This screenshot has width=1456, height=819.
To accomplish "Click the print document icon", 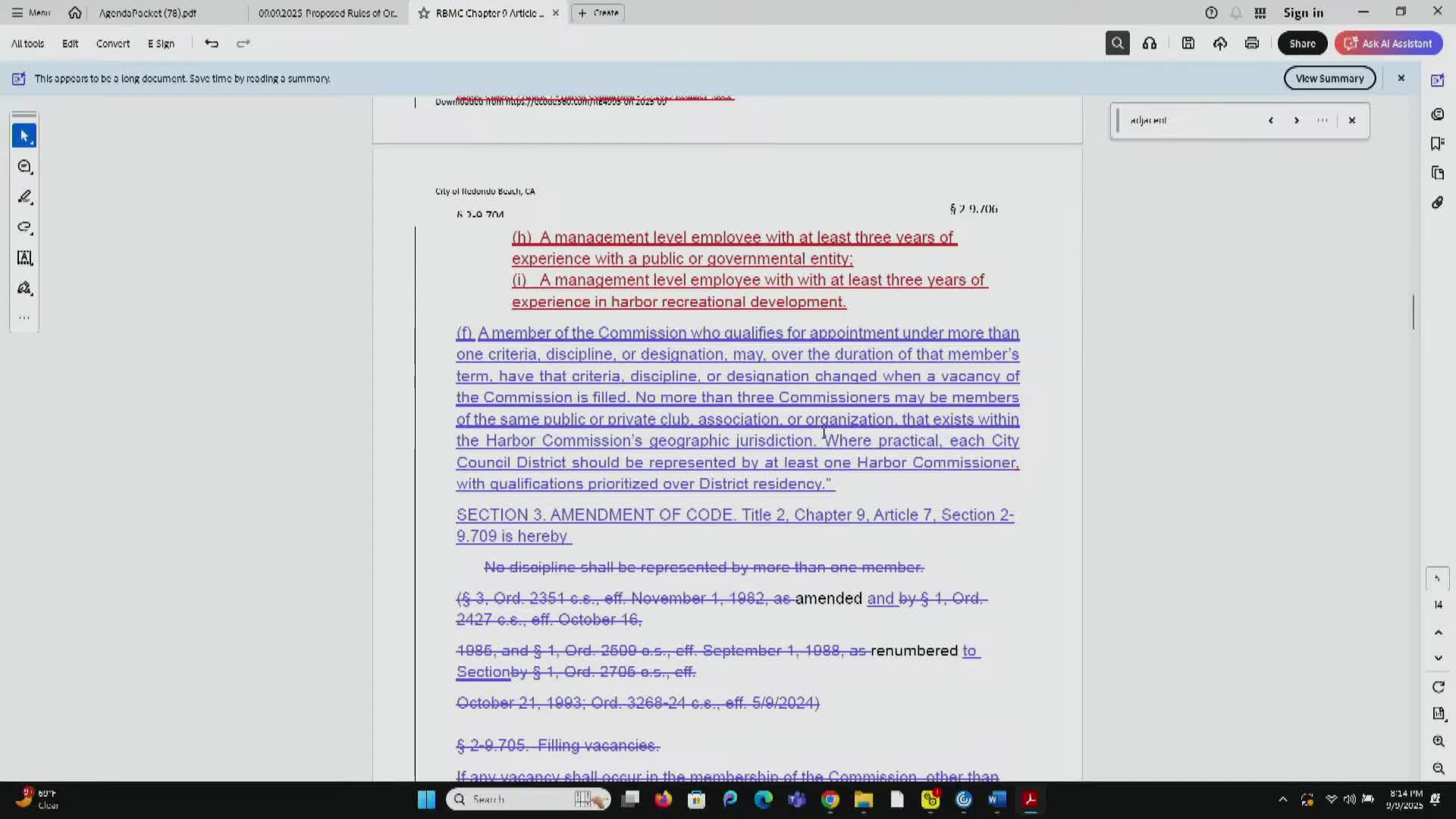I will 1252,43.
